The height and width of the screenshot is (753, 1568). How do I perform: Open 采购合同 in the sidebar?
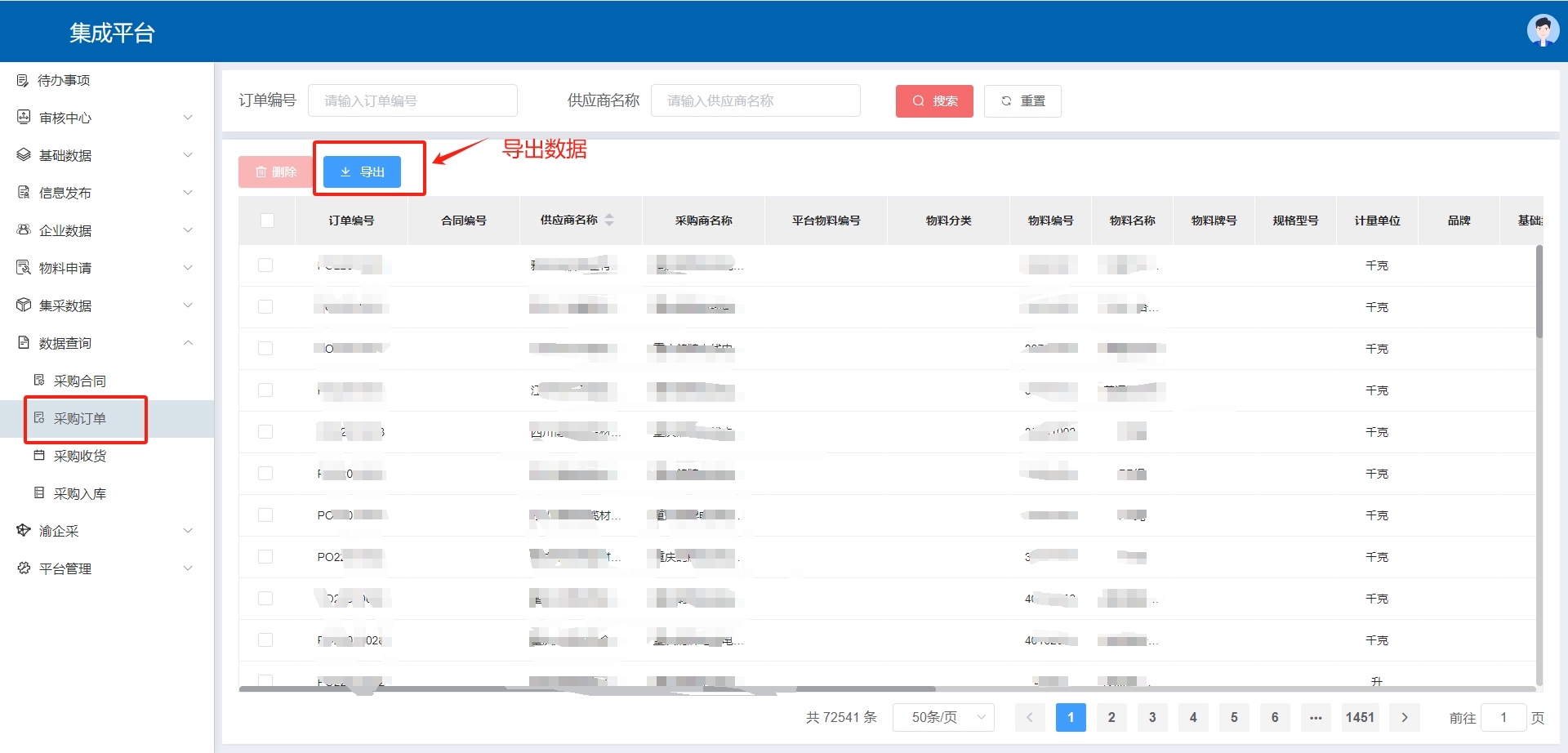(79, 381)
